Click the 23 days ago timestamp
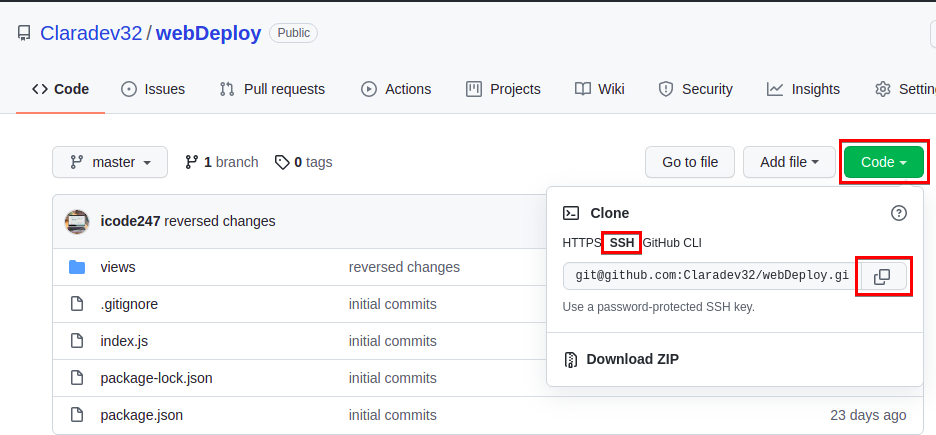The height and width of the screenshot is (435, 936). 868,415
